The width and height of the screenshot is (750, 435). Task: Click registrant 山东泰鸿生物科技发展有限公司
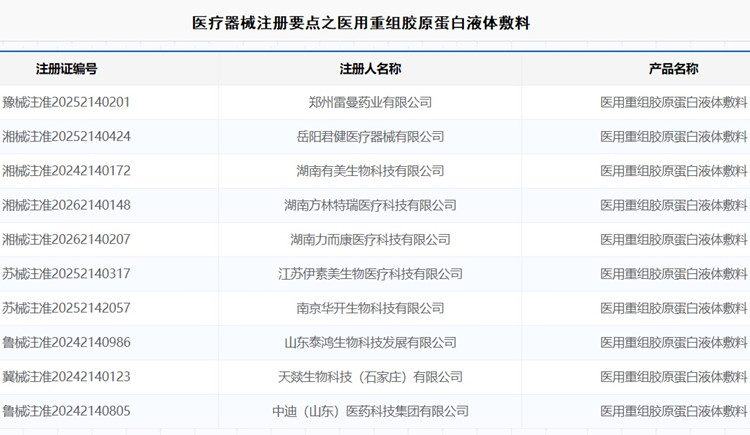click(370, 343)
